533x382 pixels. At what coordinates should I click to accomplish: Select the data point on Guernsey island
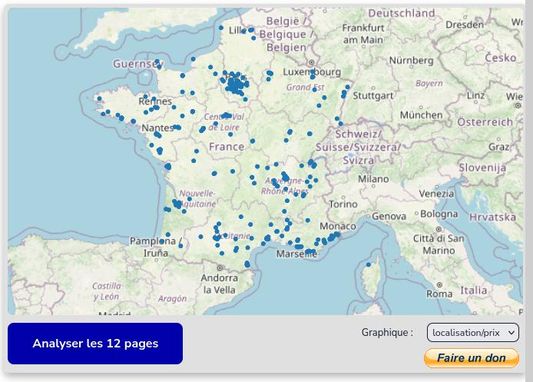[x=157, y=62]
